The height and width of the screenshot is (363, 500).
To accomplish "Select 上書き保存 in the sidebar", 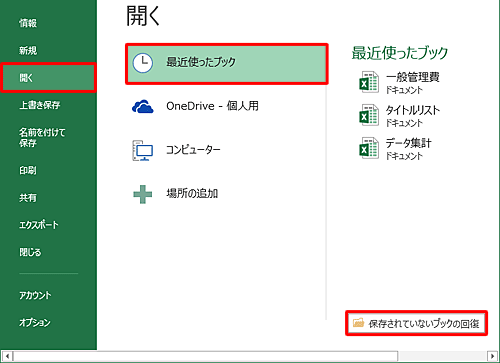I will click(x=39, y=105).
